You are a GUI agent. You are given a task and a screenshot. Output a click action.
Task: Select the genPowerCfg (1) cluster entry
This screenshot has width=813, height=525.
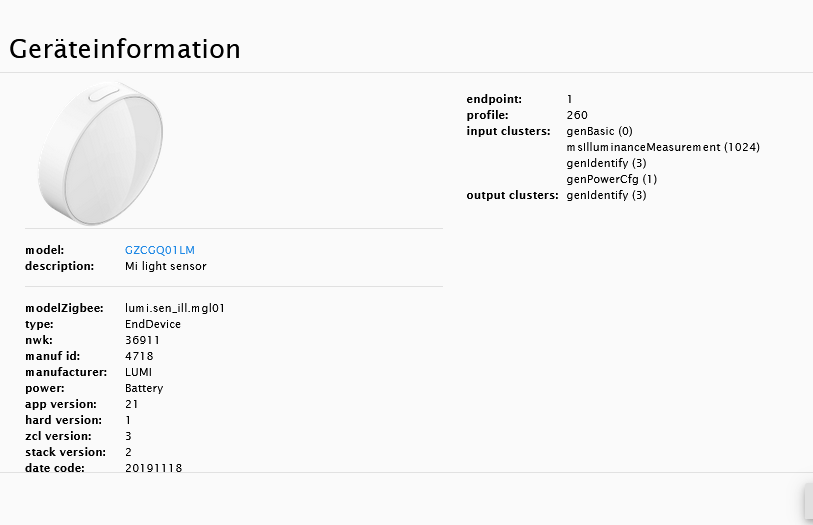coord(611,179)
